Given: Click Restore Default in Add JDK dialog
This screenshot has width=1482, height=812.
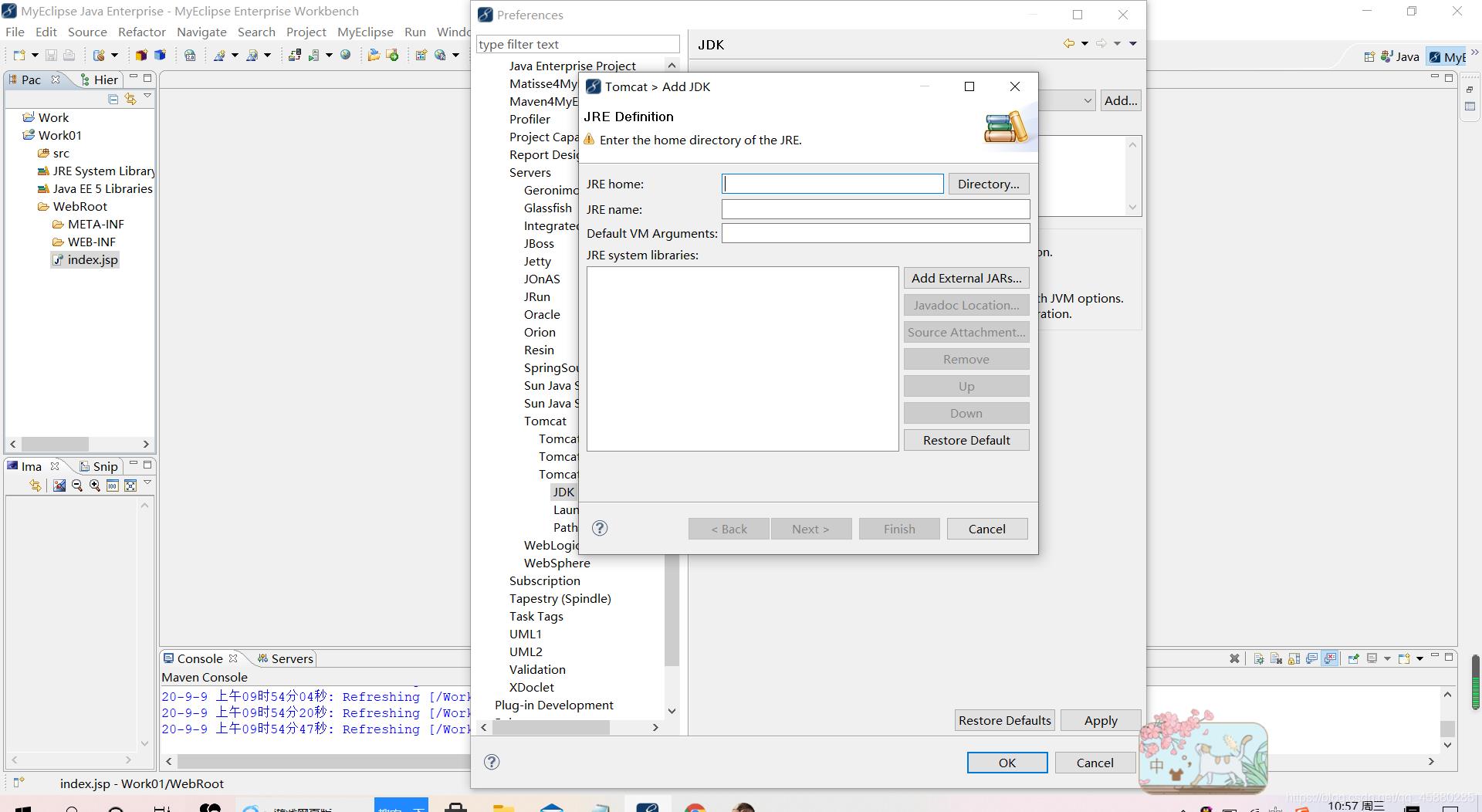Looking at the screenshot, I should [966, 440].
